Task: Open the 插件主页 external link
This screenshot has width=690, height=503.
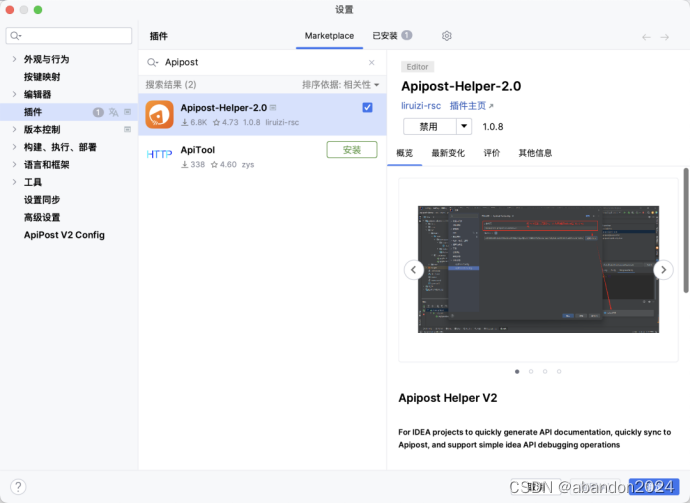Action: point(471,106)
